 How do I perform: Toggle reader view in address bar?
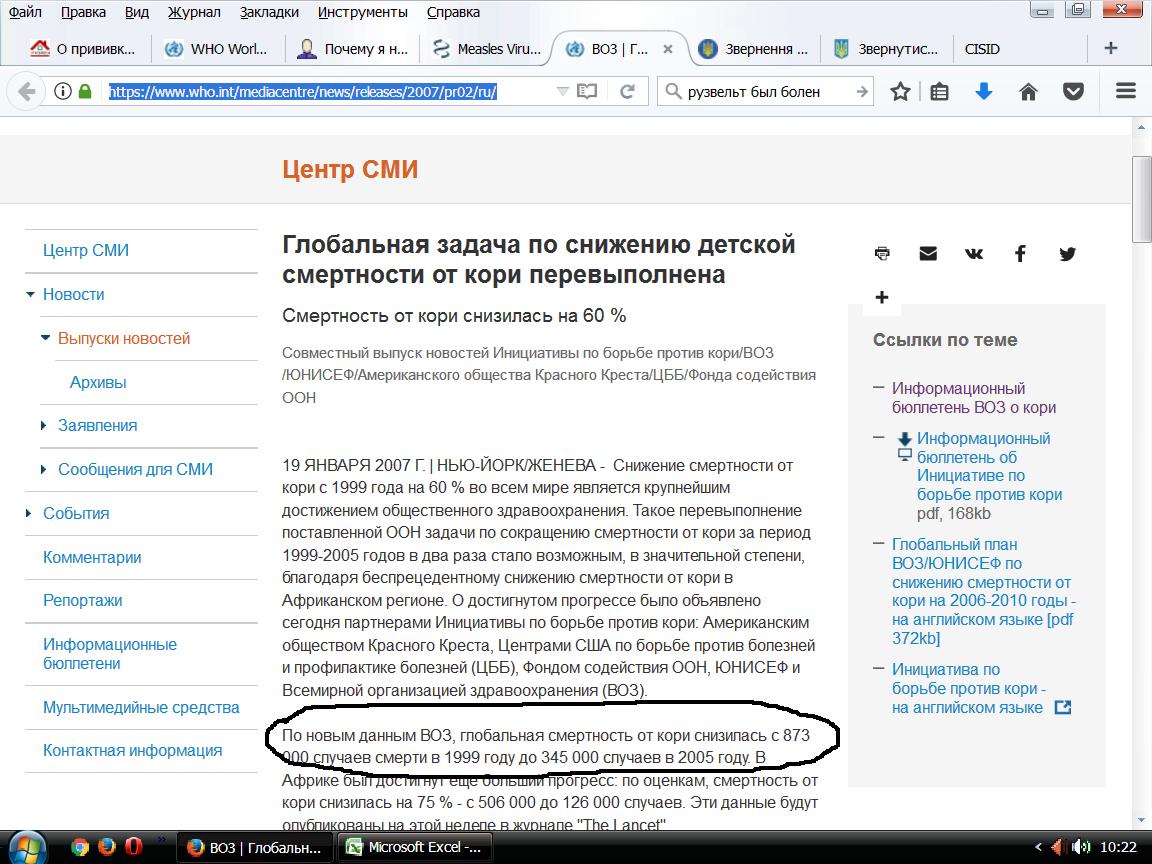coord(587,91)
